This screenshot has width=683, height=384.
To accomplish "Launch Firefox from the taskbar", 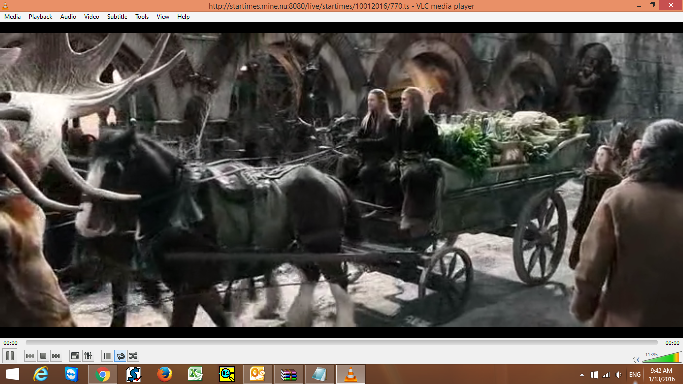I will (x=165, y=374).
